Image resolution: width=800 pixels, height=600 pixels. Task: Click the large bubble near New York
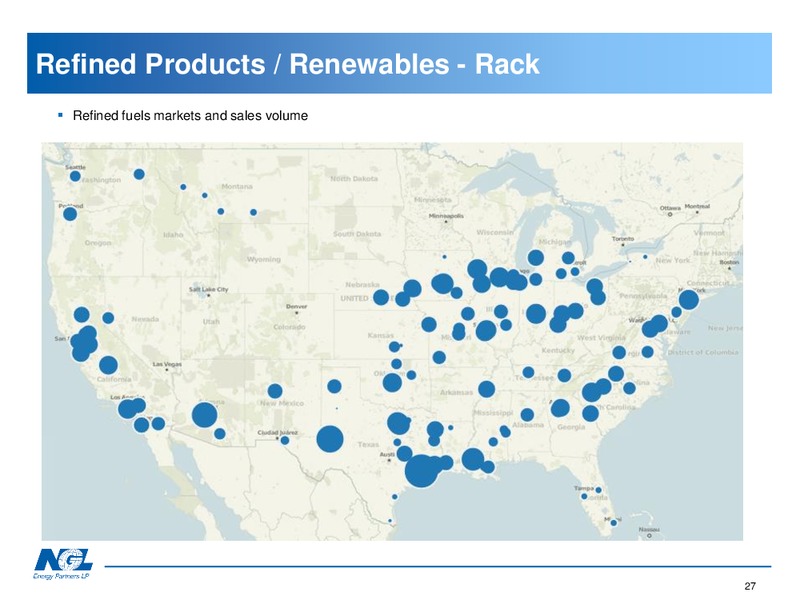(x=688, y=299)
